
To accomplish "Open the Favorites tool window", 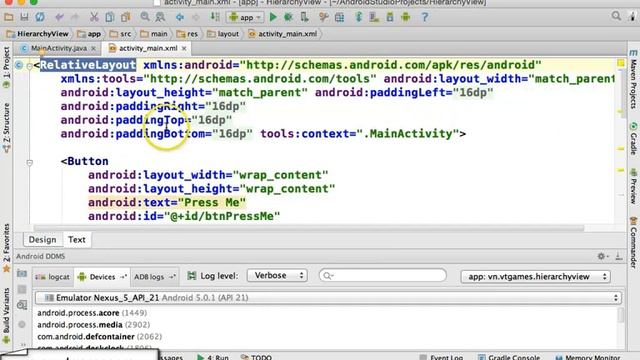I will (x=6, y=247).
